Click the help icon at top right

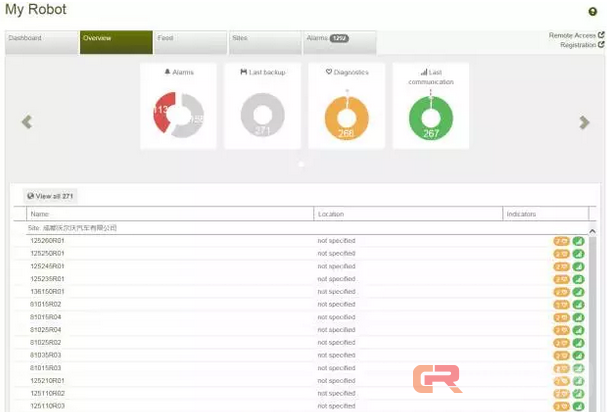(x=593, y=12)
